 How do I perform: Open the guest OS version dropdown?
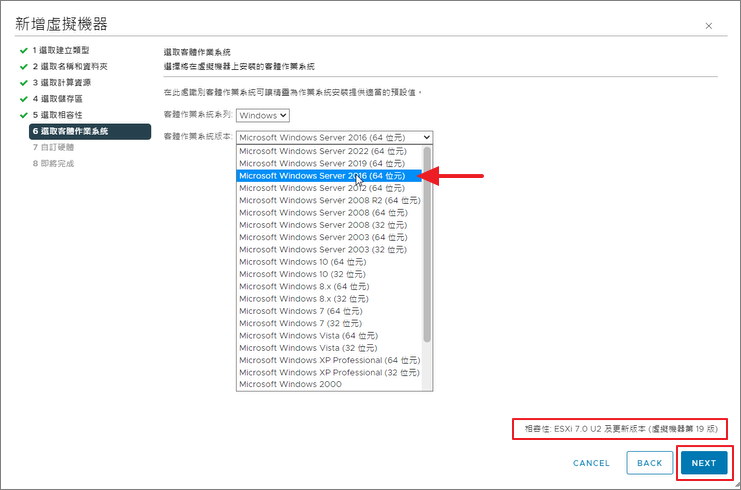335,138
